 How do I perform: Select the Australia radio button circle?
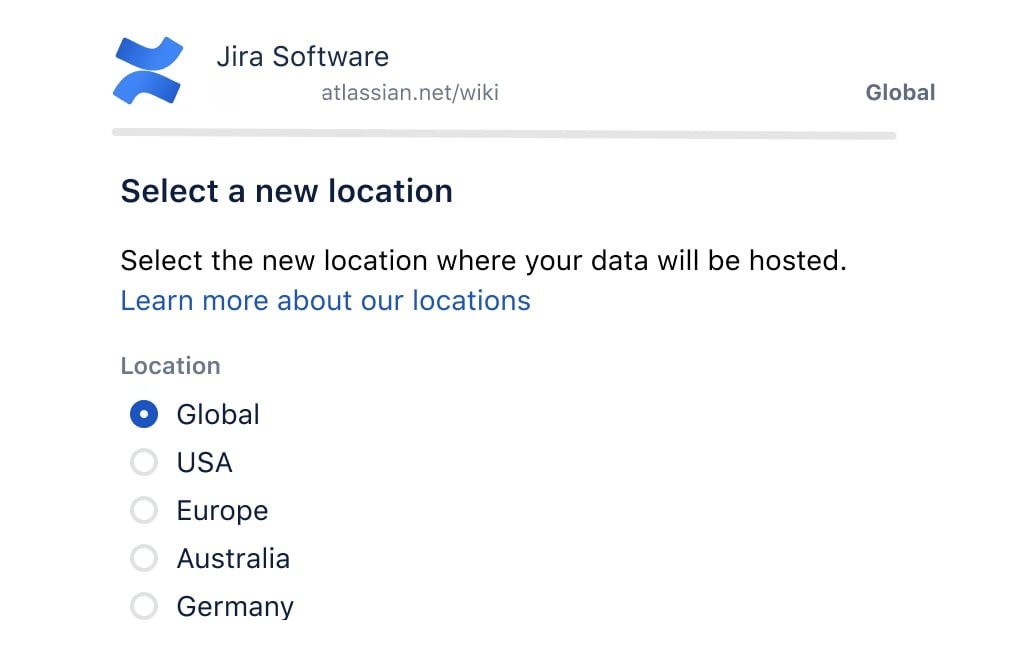click(x=144, y=558)
